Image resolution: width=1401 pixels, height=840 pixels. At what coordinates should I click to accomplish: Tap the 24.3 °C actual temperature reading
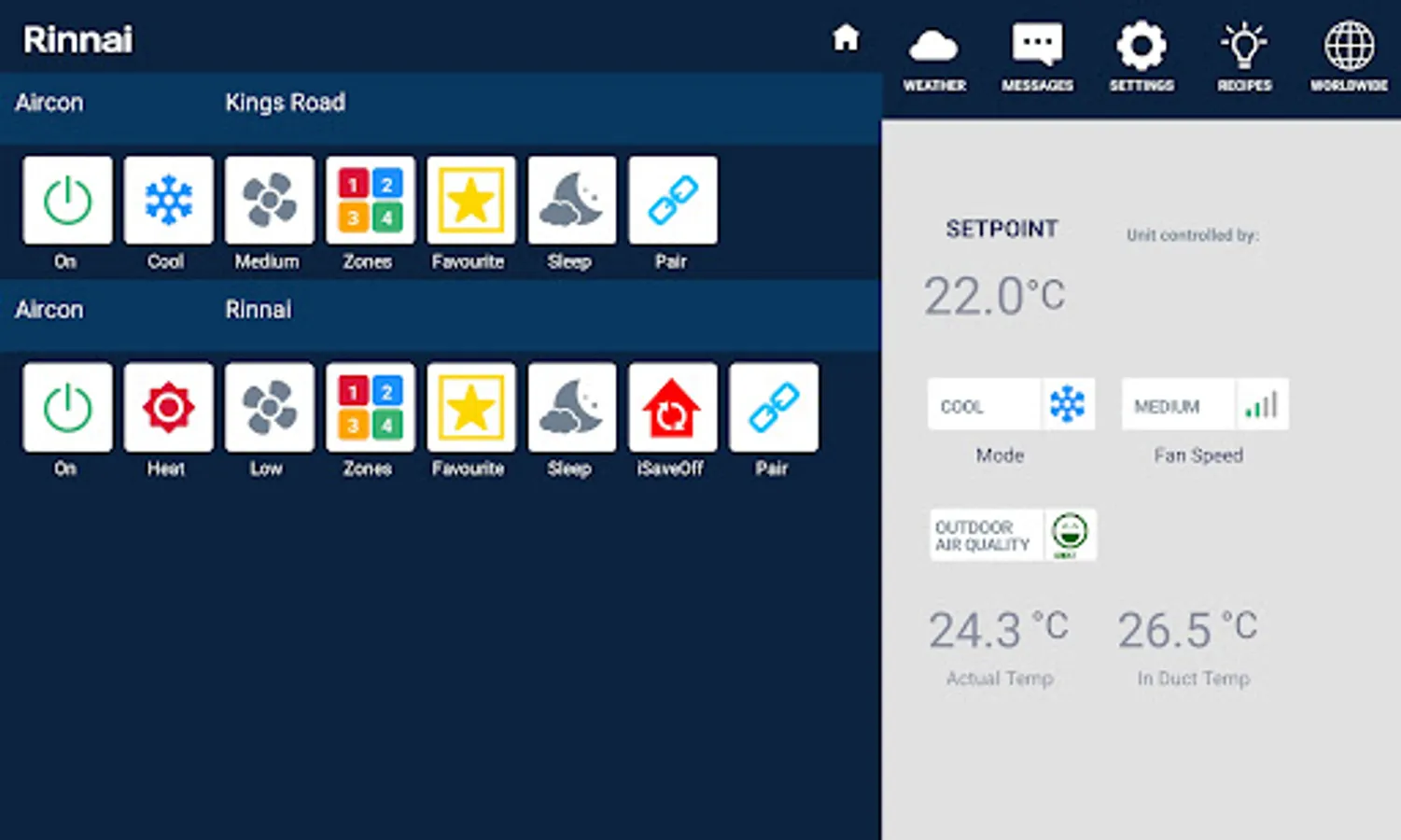(x=998, y=630)
